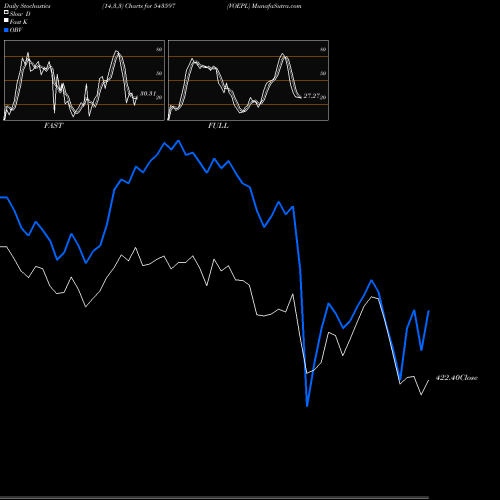Click the 50 level label in FULL chart

tap(323, 73)
